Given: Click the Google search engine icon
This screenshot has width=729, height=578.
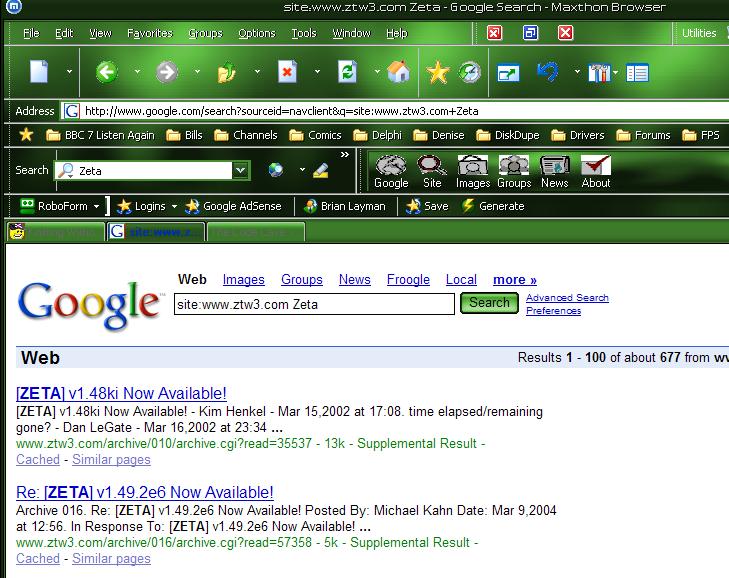Looking at the screenshot, I should click(x=391, y=172).
